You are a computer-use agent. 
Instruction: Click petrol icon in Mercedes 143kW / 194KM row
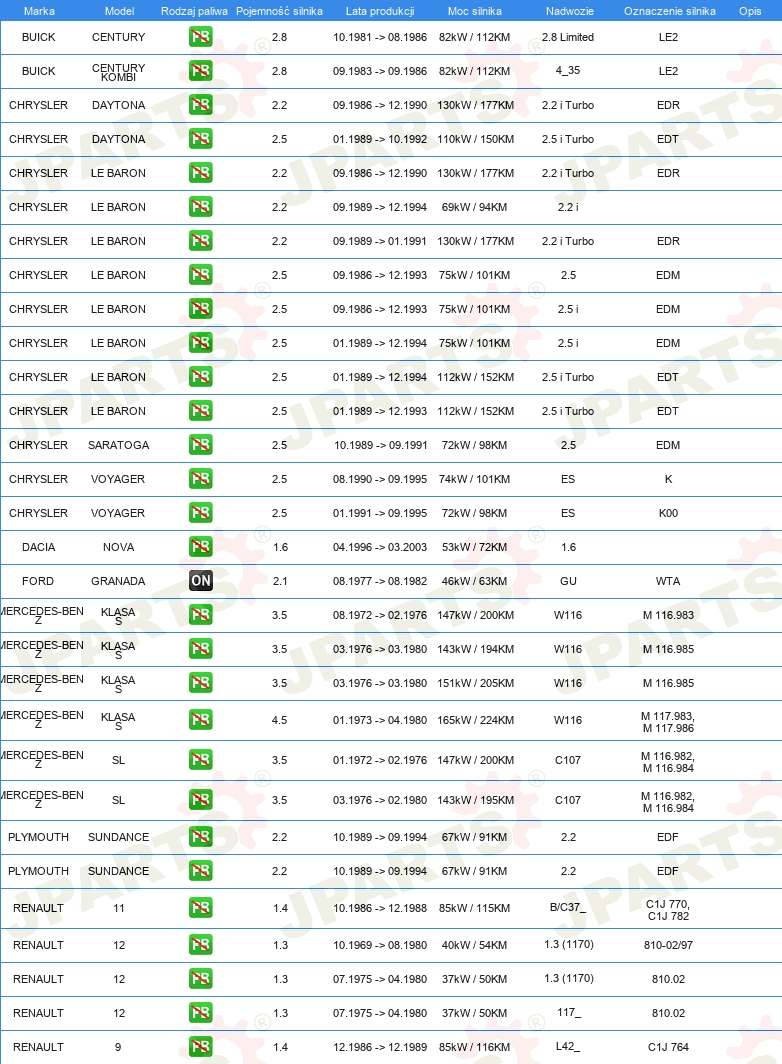200,648
